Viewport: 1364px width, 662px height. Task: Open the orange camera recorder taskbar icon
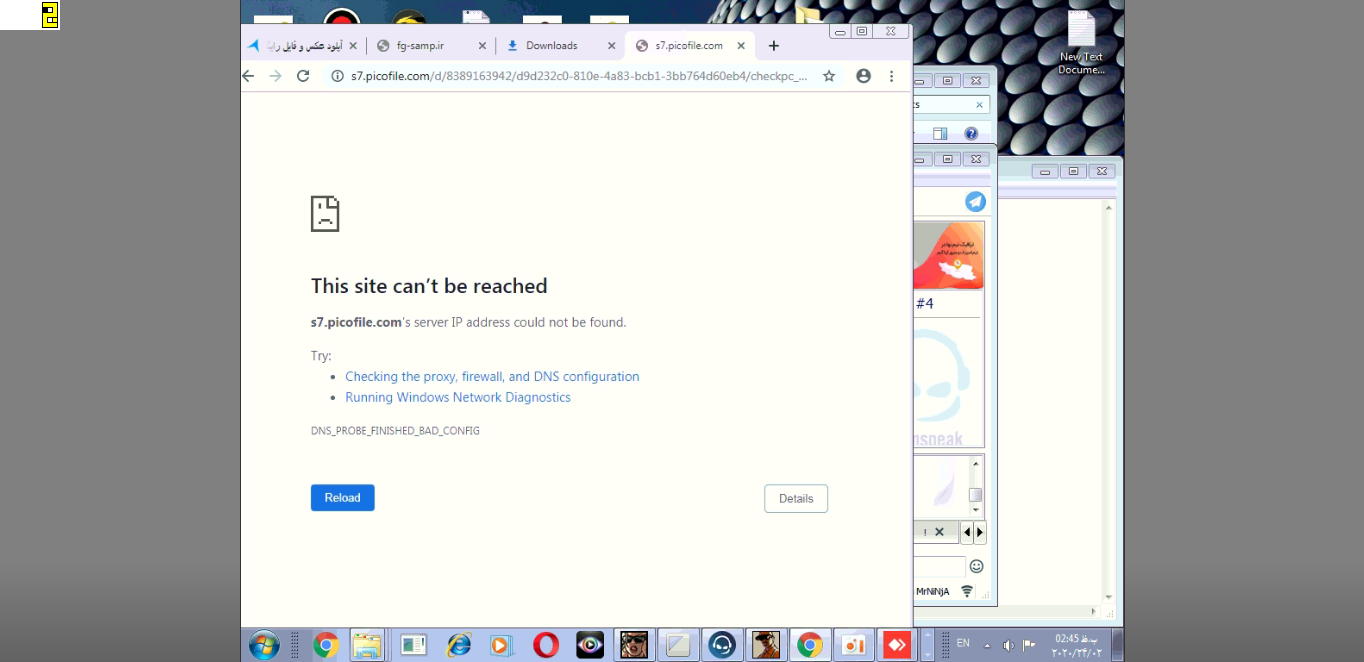pos(853,645)
